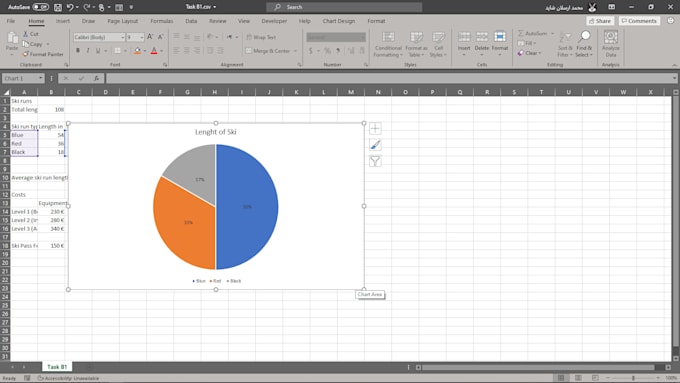Open Cell Styles gallery
Image resolution: width=680 pixels, height=383 pixels.
438,44
